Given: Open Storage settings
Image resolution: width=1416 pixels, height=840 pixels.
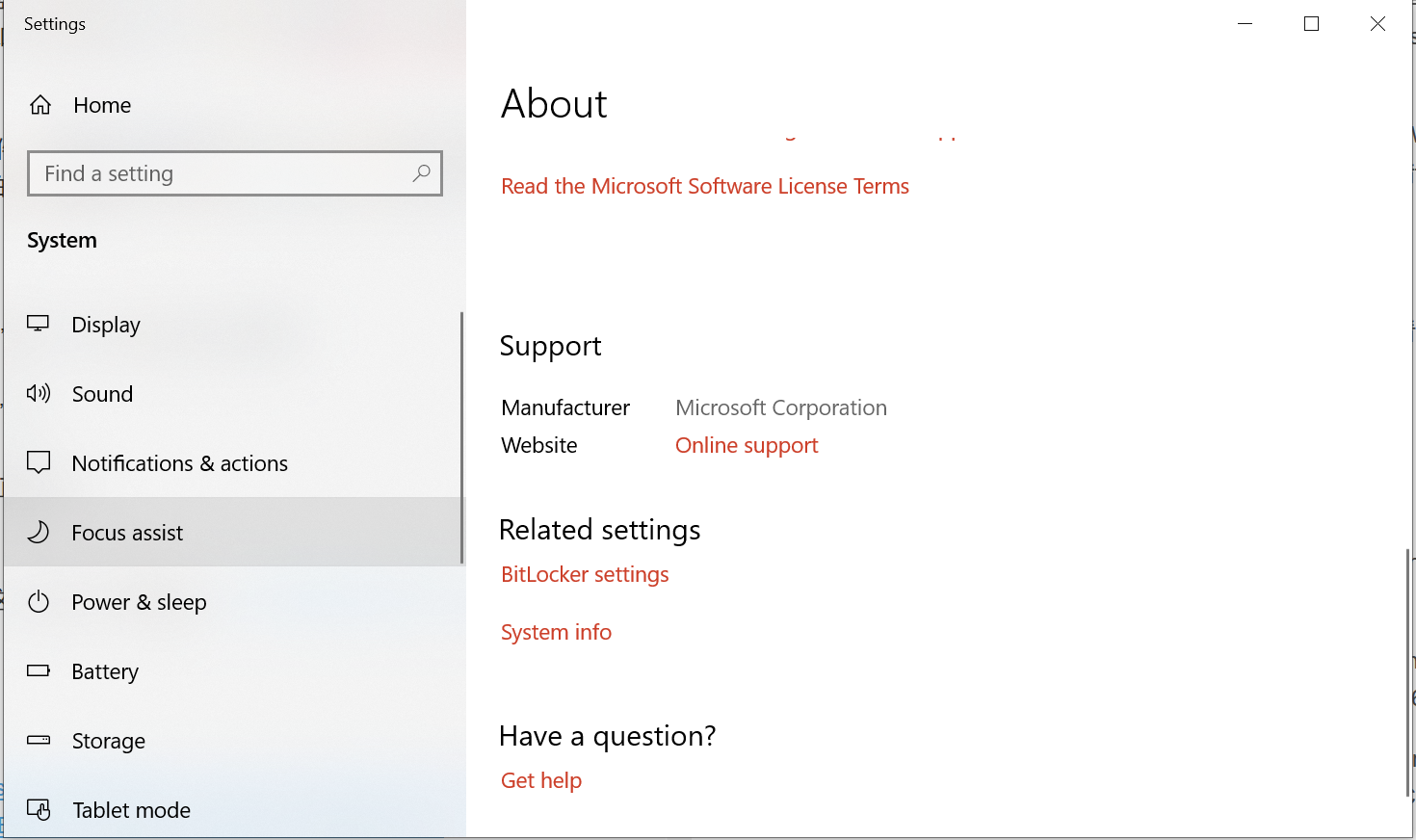Looking at the screenshot, I should [233, 741].
